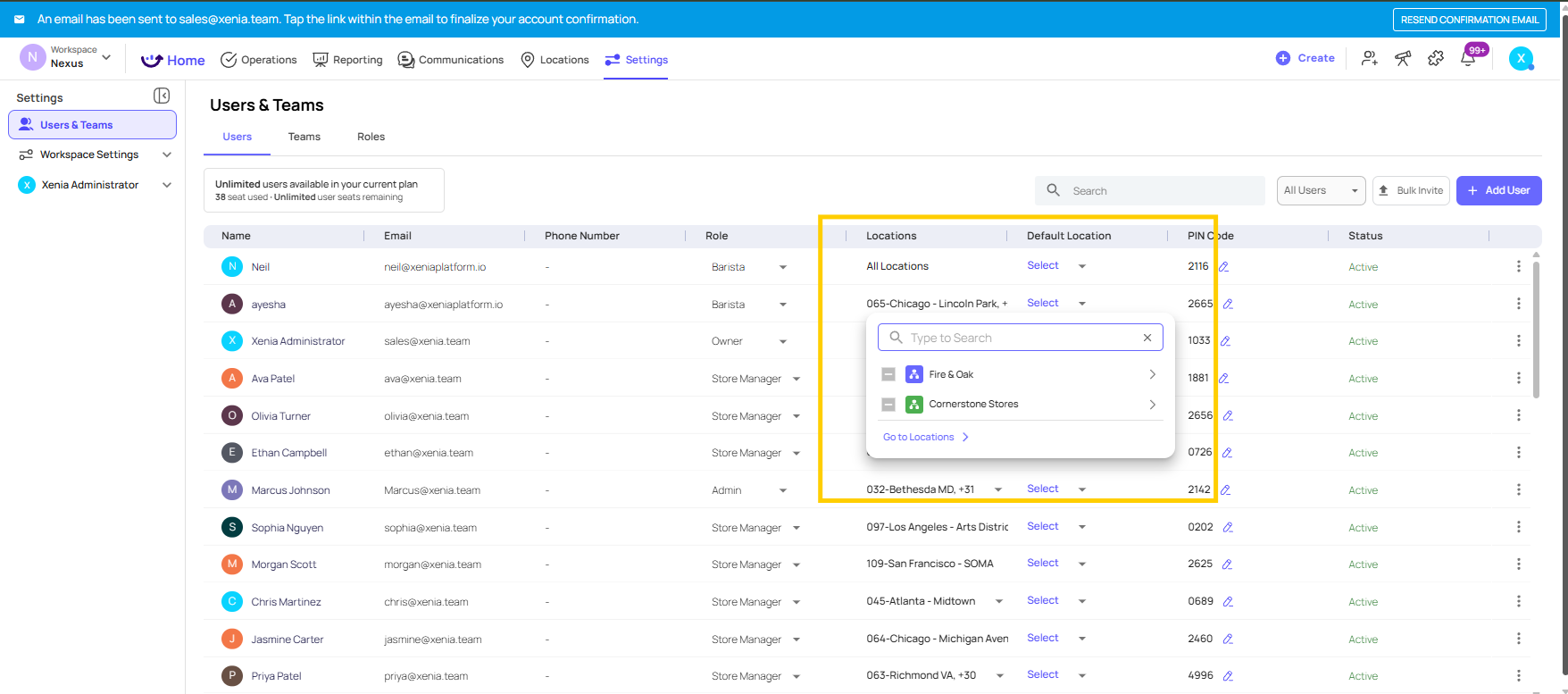Screen dimensions: 1568x694
Task: Open the puzzle piece integrations icon
Action: [x=1436, y=59]
